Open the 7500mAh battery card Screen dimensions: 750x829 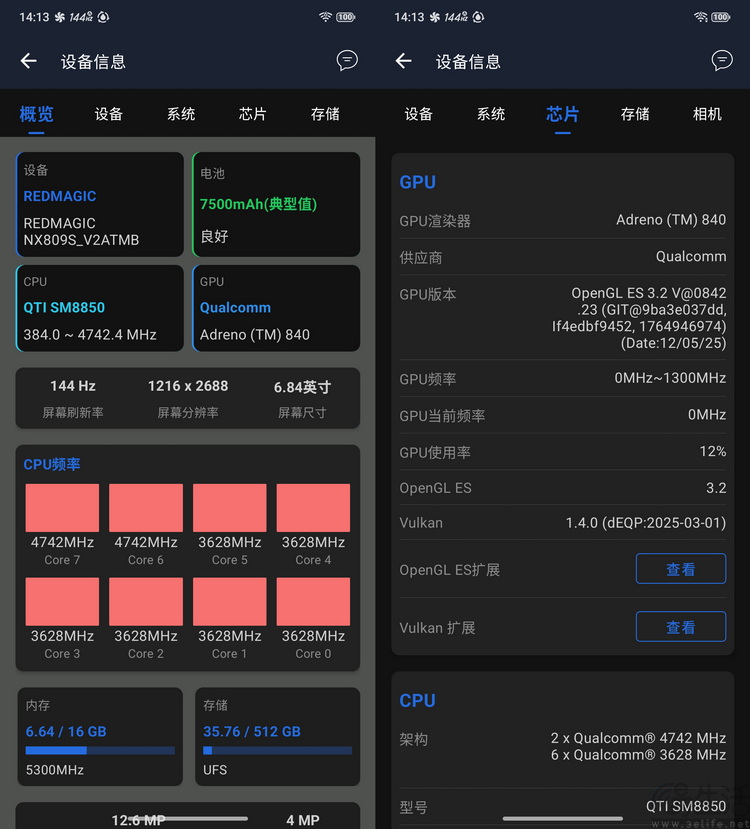point(276,205)
